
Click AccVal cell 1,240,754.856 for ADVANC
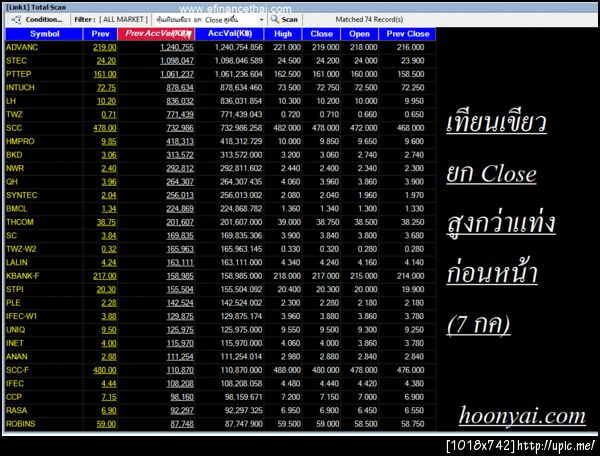pos(238,47)
